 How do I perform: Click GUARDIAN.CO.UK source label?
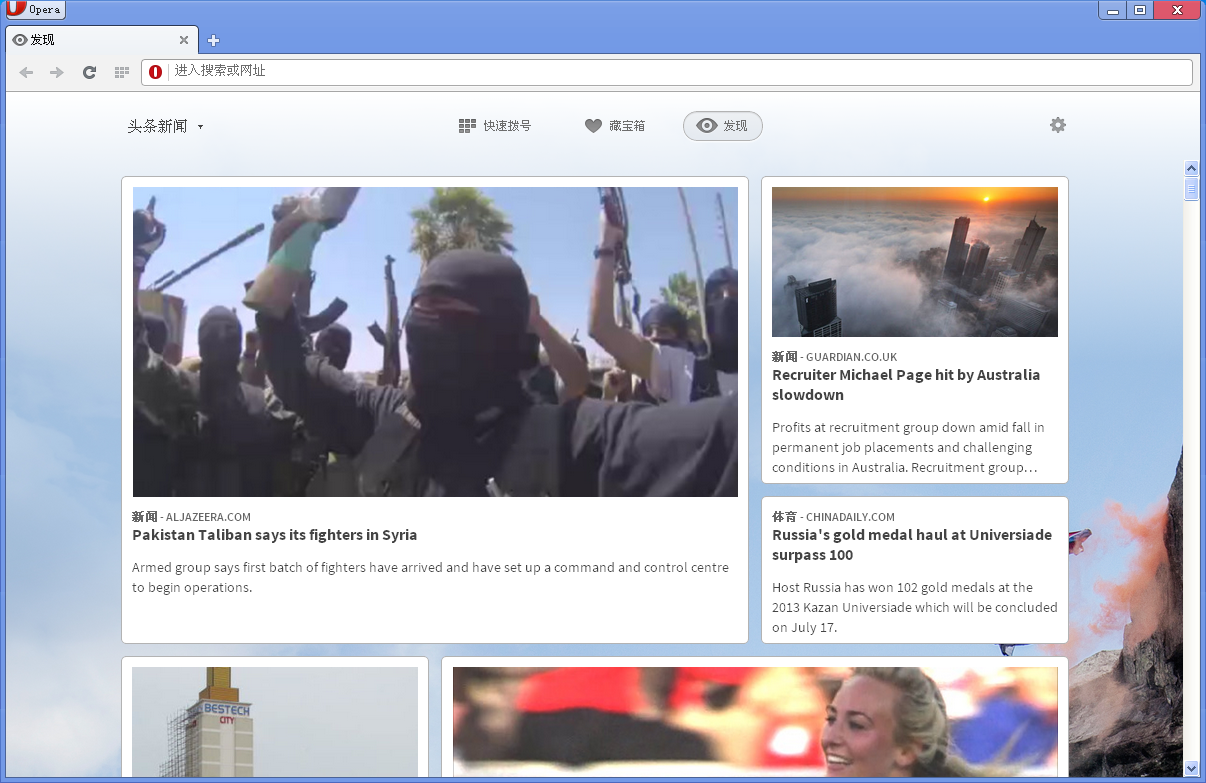[852, 357]
